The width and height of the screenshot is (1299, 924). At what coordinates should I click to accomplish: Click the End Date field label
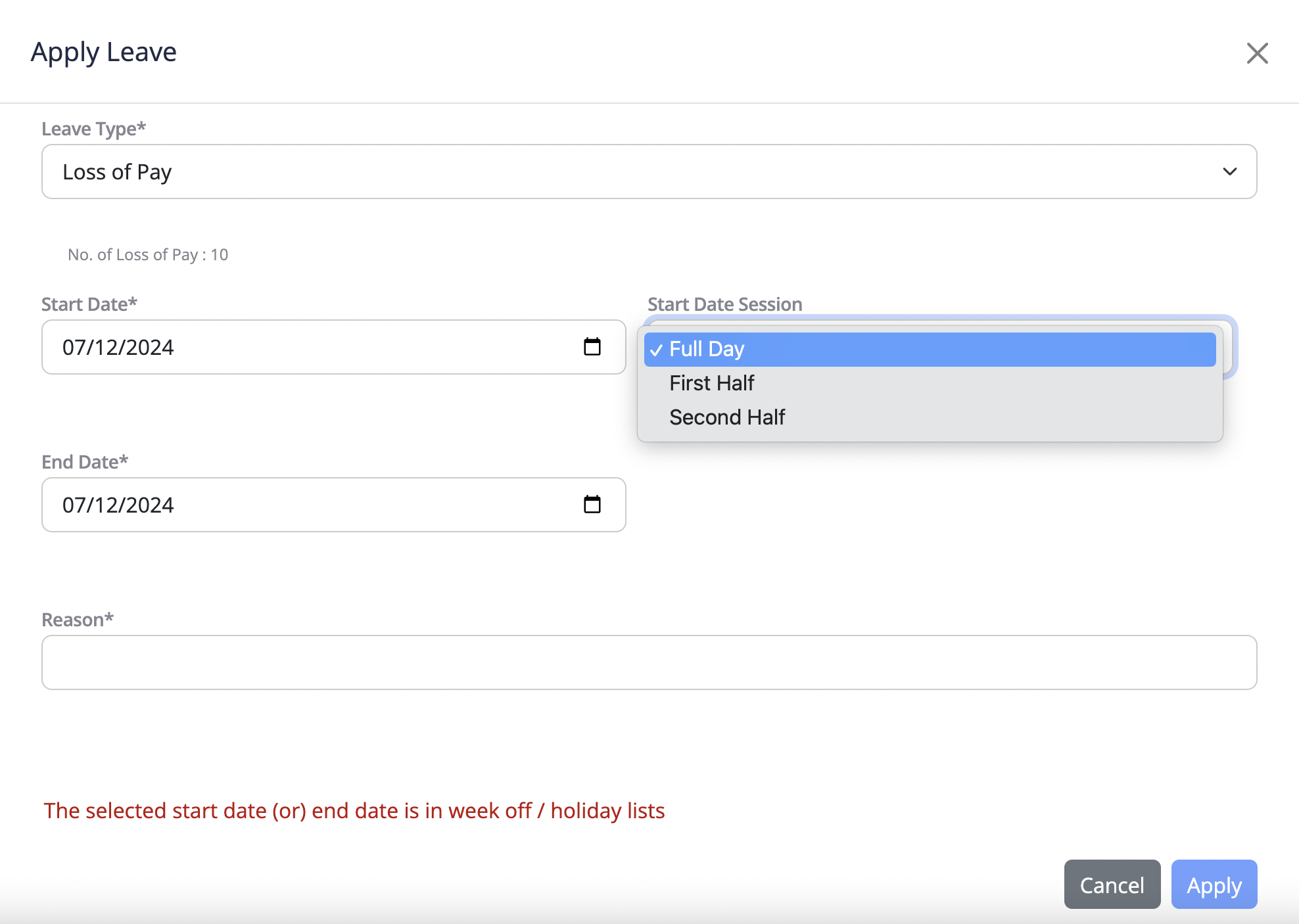click(x=85, y=462)
